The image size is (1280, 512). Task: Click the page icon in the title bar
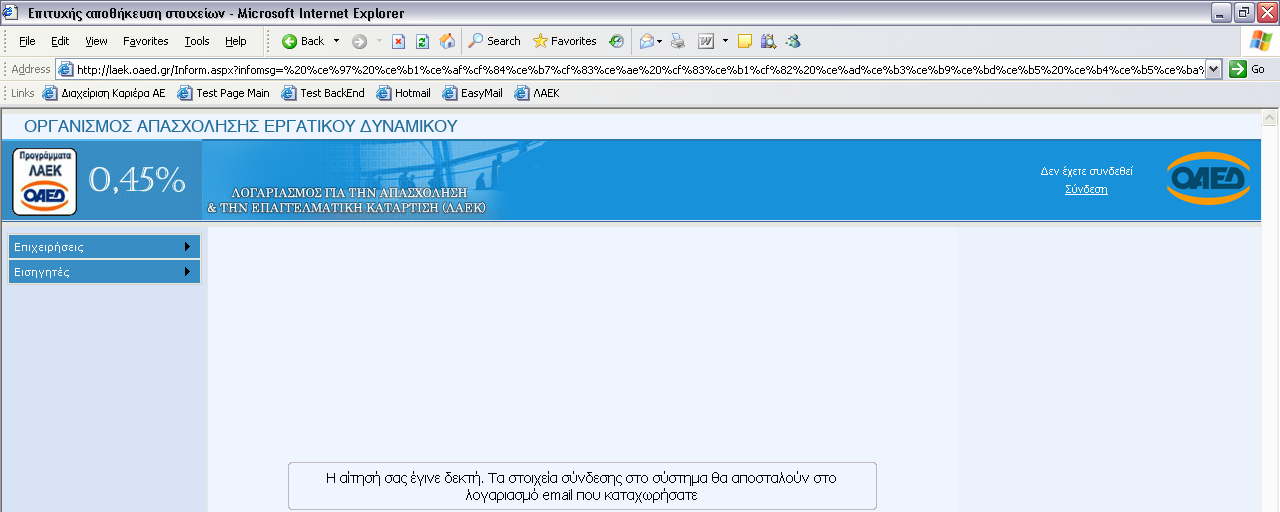tap(10, 13)
